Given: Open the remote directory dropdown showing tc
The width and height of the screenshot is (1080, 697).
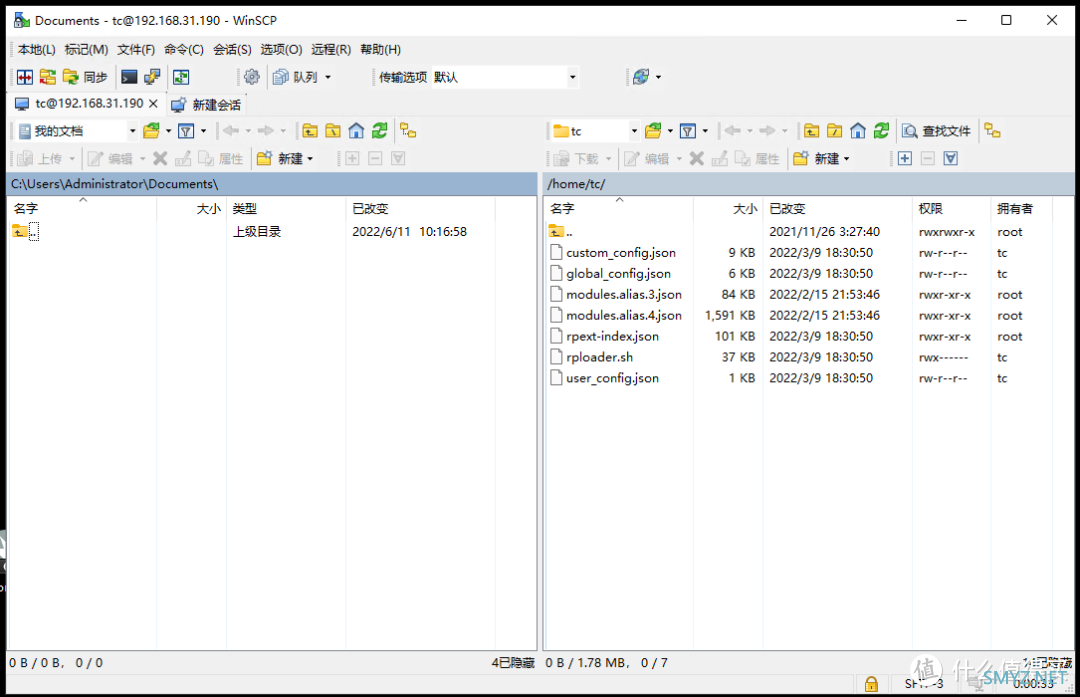Looking at the screenshot, I should point(595,131).
